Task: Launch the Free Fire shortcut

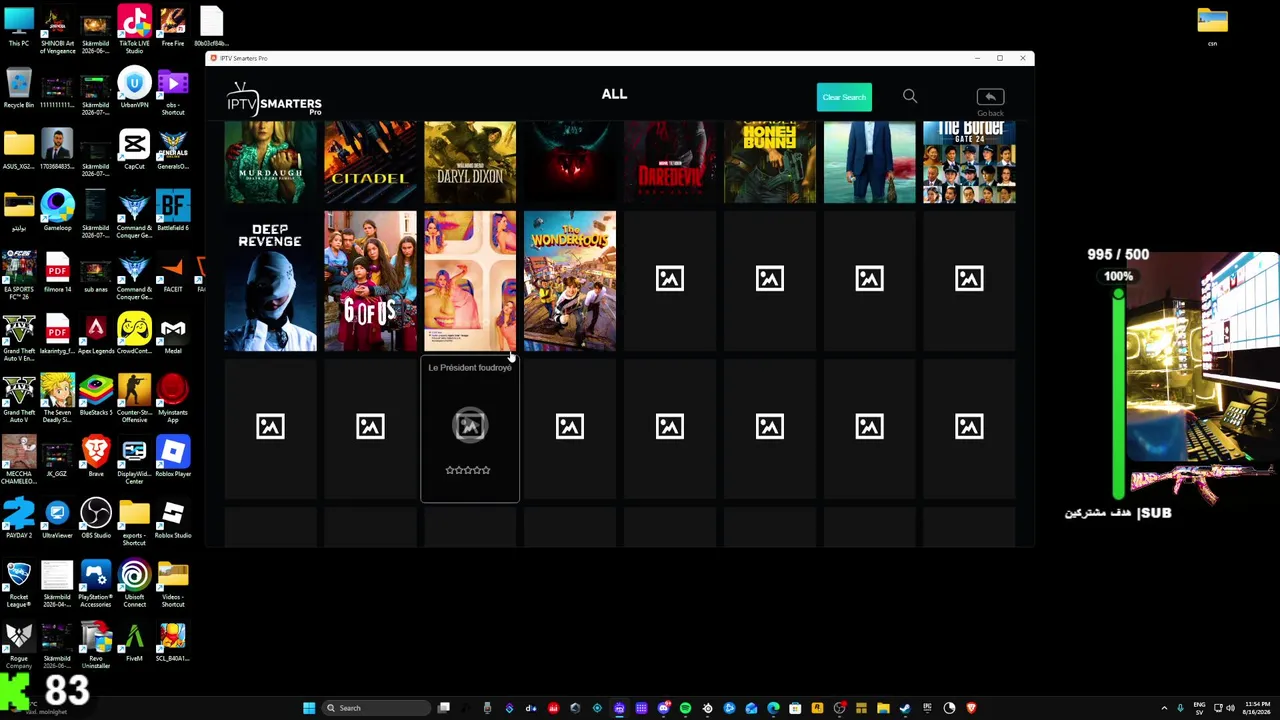Action: (x=173, y=27)
